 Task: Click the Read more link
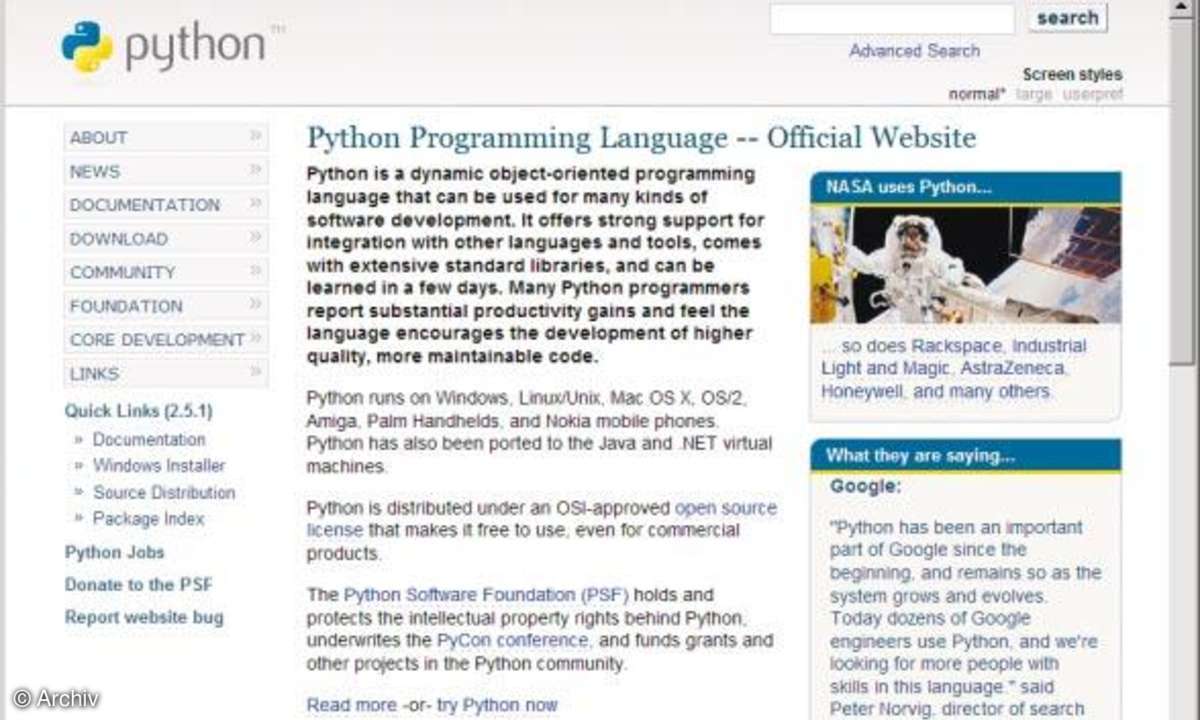click(351, 705)
